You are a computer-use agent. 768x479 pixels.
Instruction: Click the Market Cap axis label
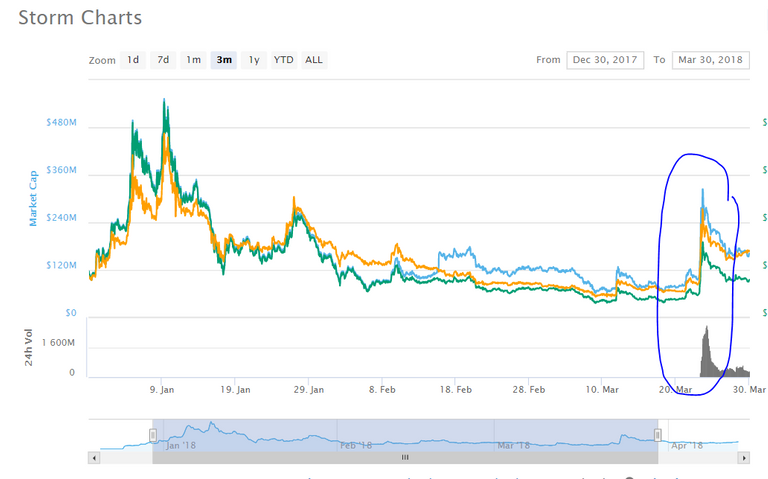coord(33,198)
